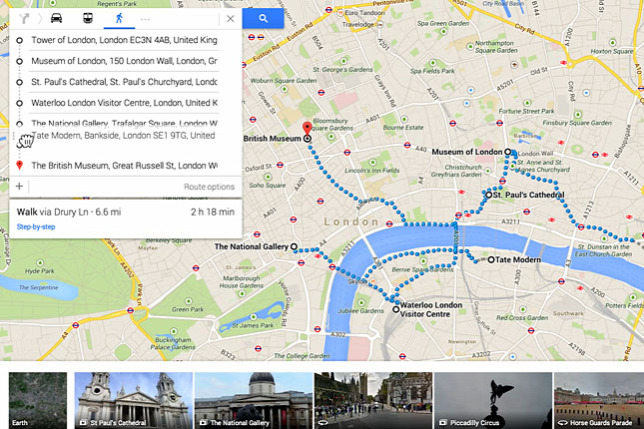Screen dimensions: 644x429
Task: Open the Step-by-step link
Action: pos(36,227)
